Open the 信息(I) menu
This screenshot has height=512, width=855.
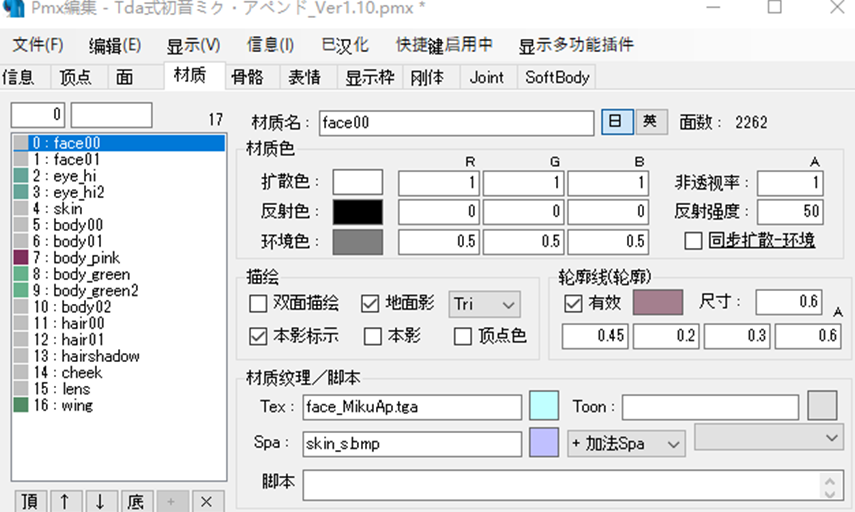(x=270, y=45)
